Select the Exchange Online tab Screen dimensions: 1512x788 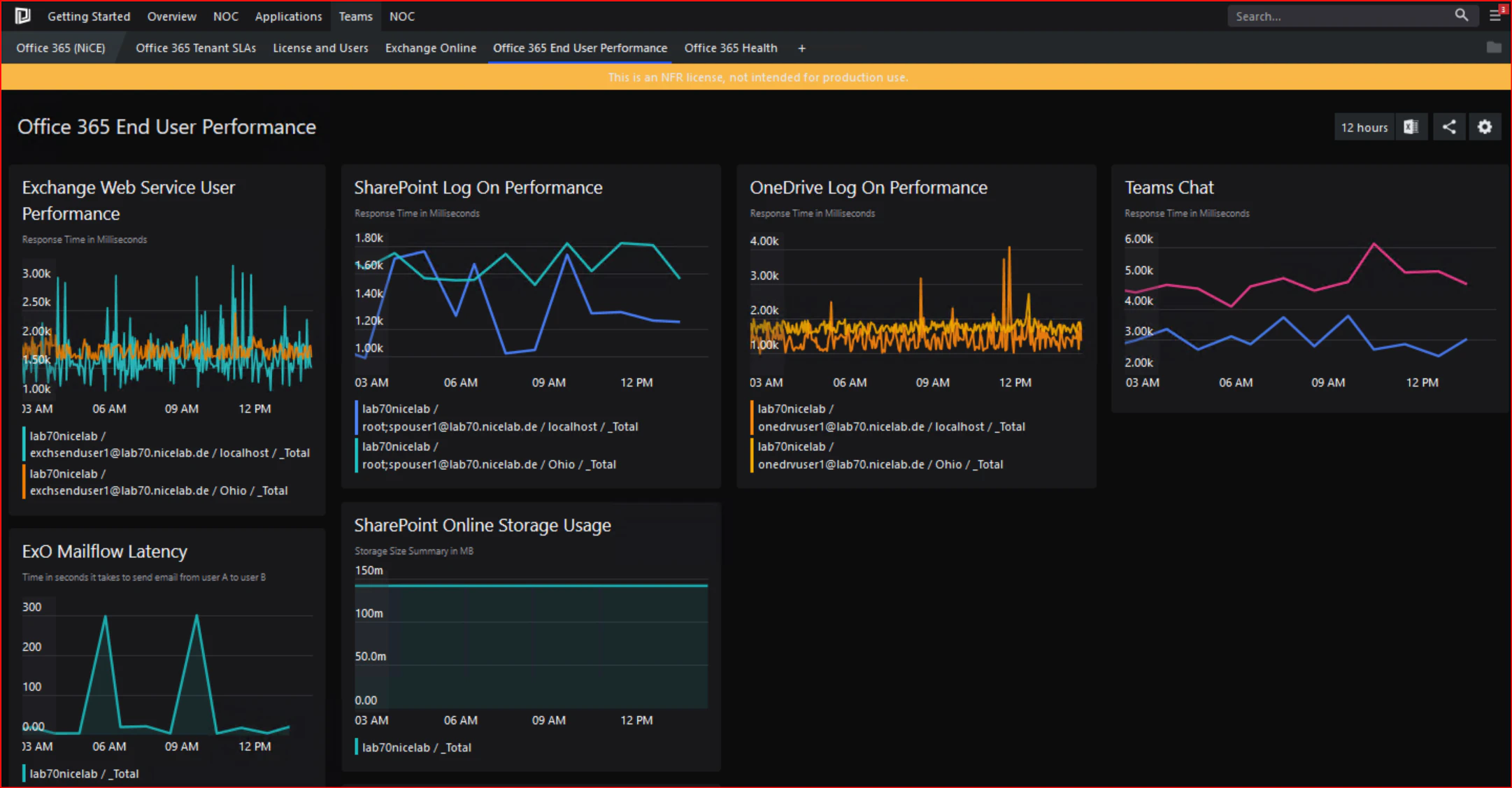tap(430, 48)
